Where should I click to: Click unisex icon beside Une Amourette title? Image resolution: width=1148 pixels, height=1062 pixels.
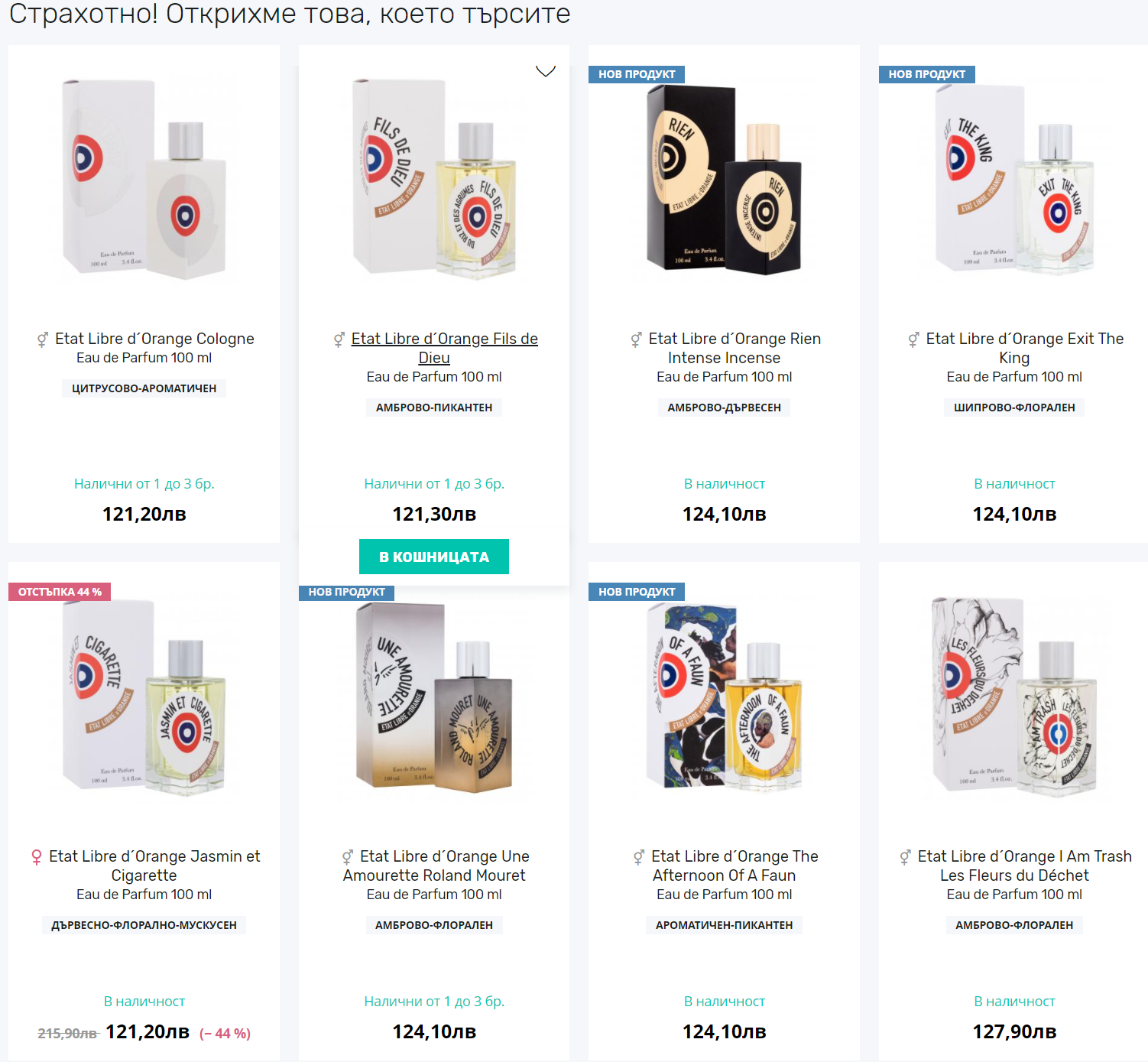(348, 857)
